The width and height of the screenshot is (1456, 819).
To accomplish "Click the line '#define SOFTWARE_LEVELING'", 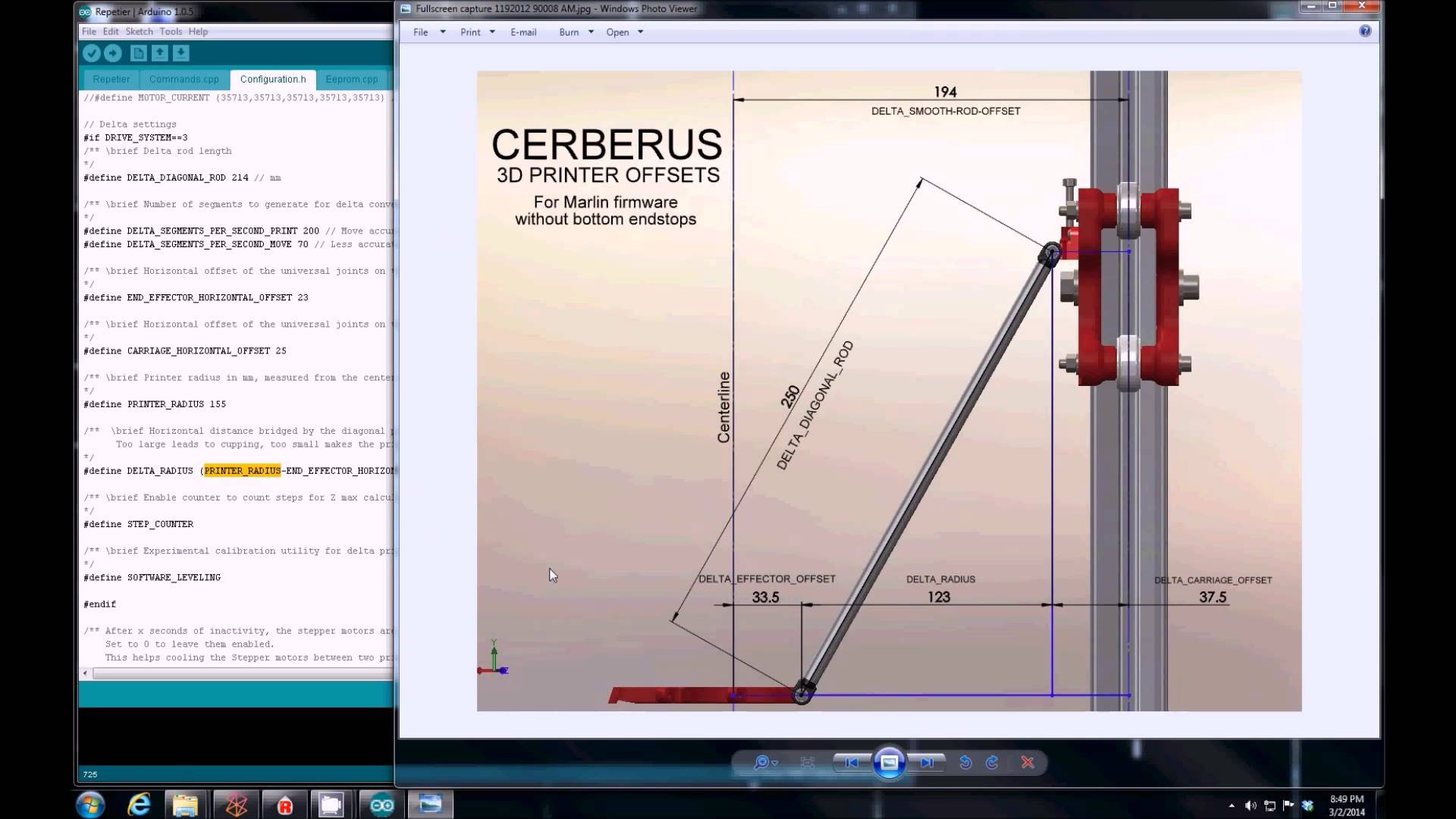I will tap(152, 577).
